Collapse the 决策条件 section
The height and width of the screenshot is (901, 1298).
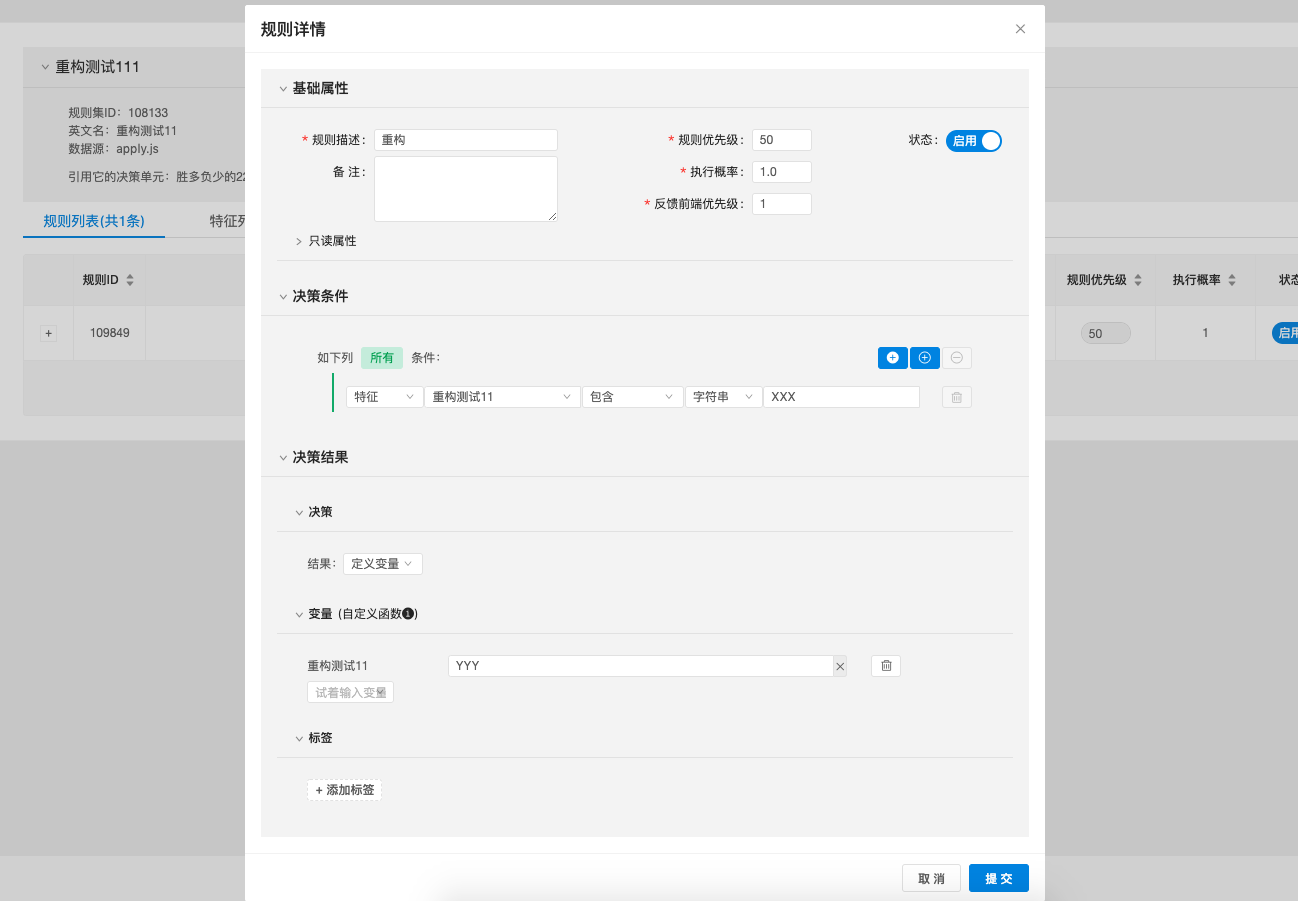pyautogui.click(x=284, y=297)
